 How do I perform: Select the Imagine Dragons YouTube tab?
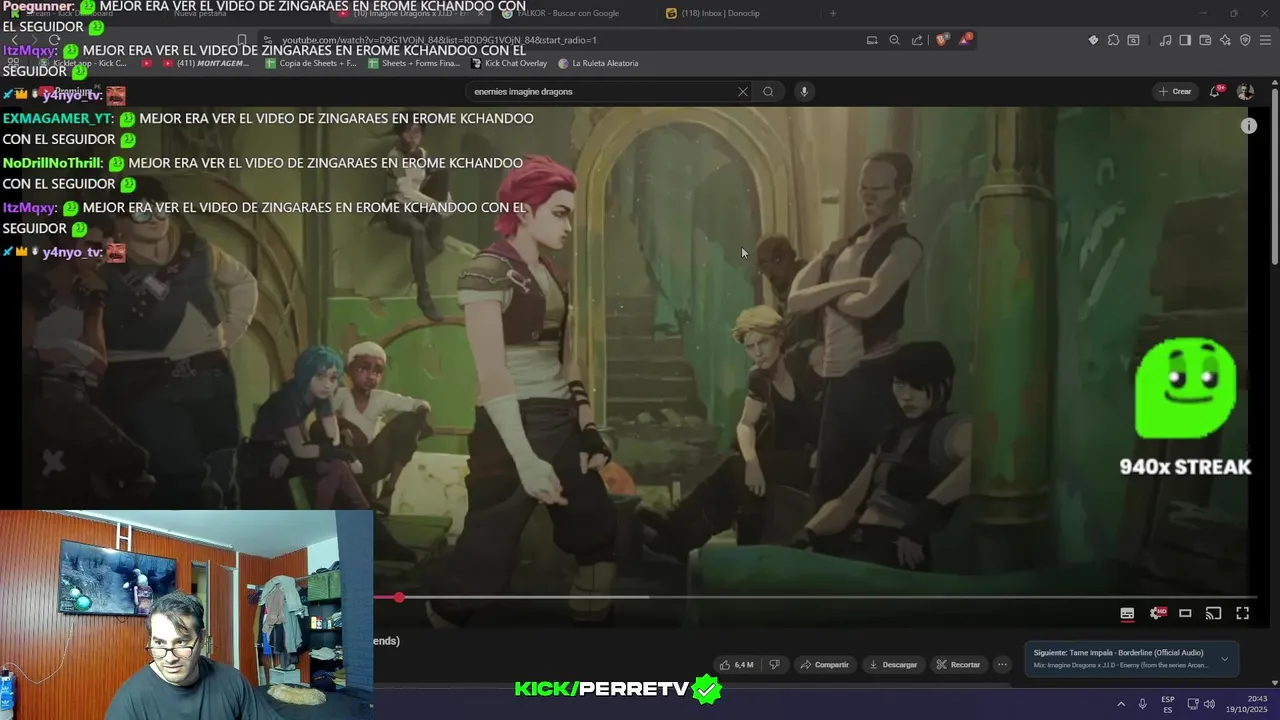coord(410,13)
